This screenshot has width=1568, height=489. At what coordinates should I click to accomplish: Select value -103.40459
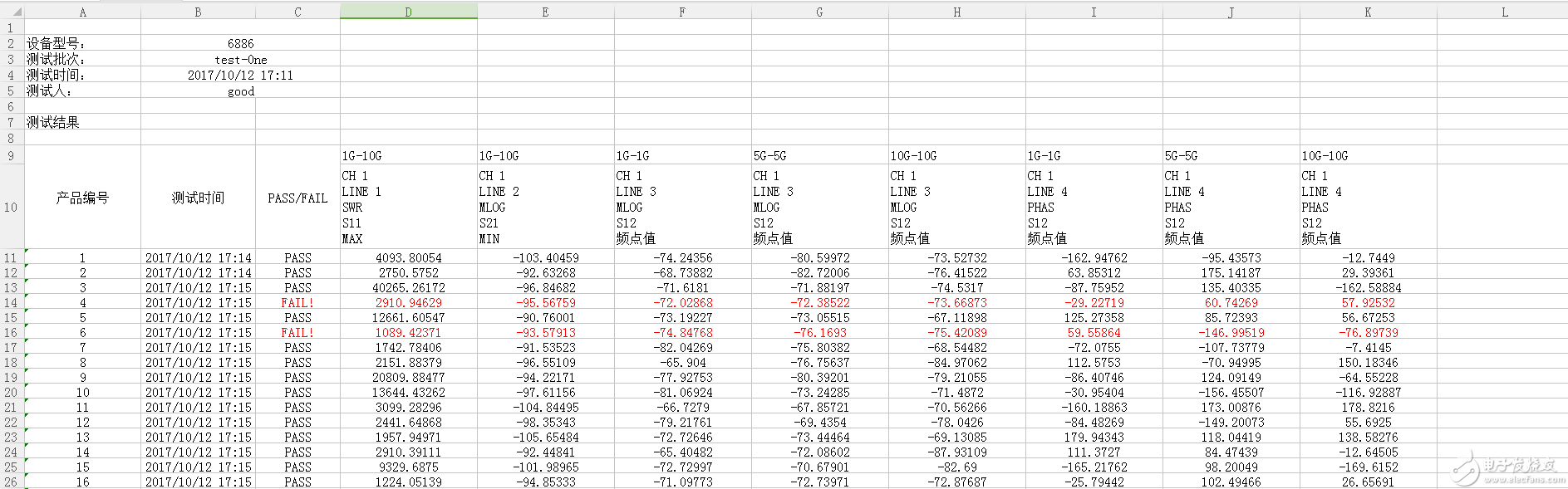tap(545, 258)
